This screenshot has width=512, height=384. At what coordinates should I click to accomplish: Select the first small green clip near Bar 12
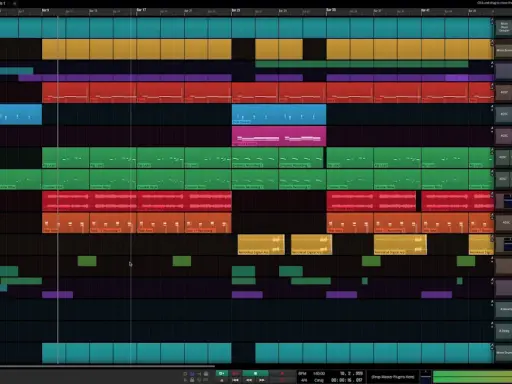tap(87, 261)
